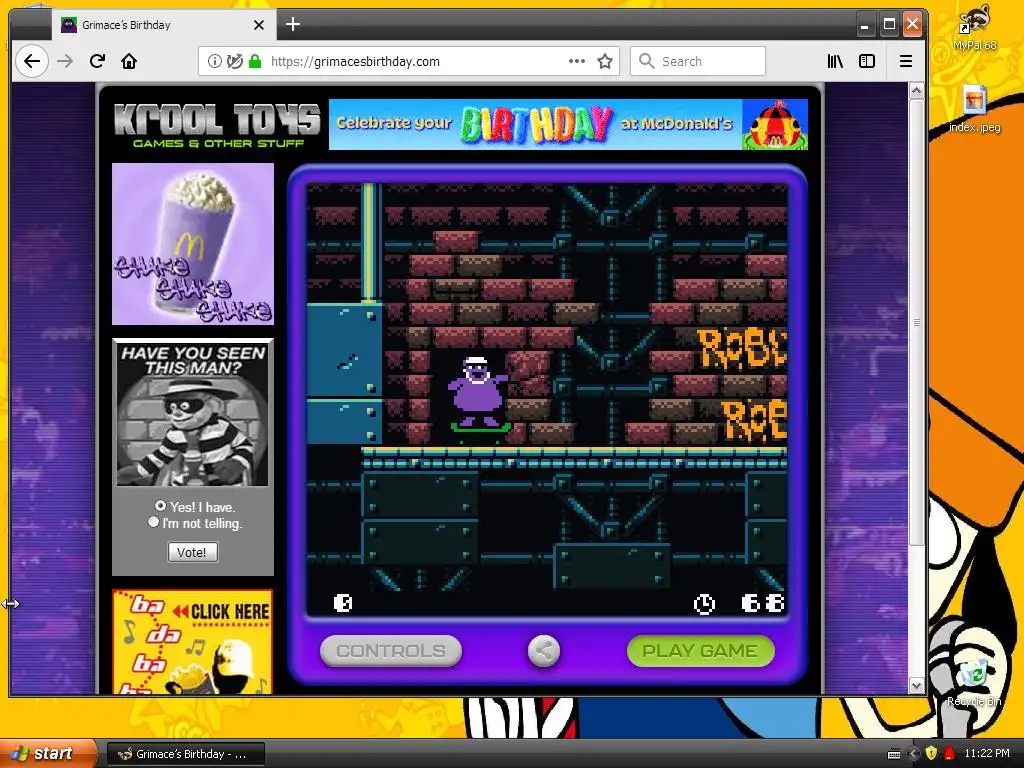Open the keyboard tray icon
Viewport: 1024px width, 768px height.
pyautogui.click(x=895, y=754)
